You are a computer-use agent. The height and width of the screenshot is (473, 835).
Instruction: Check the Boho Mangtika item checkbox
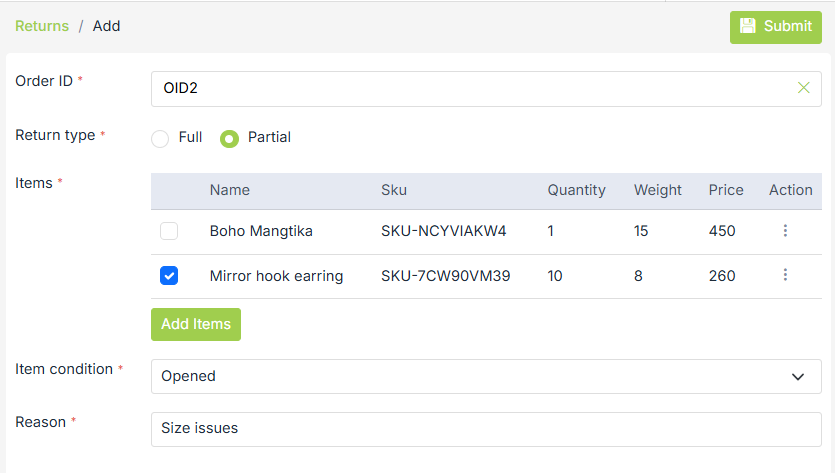point(169,231)
